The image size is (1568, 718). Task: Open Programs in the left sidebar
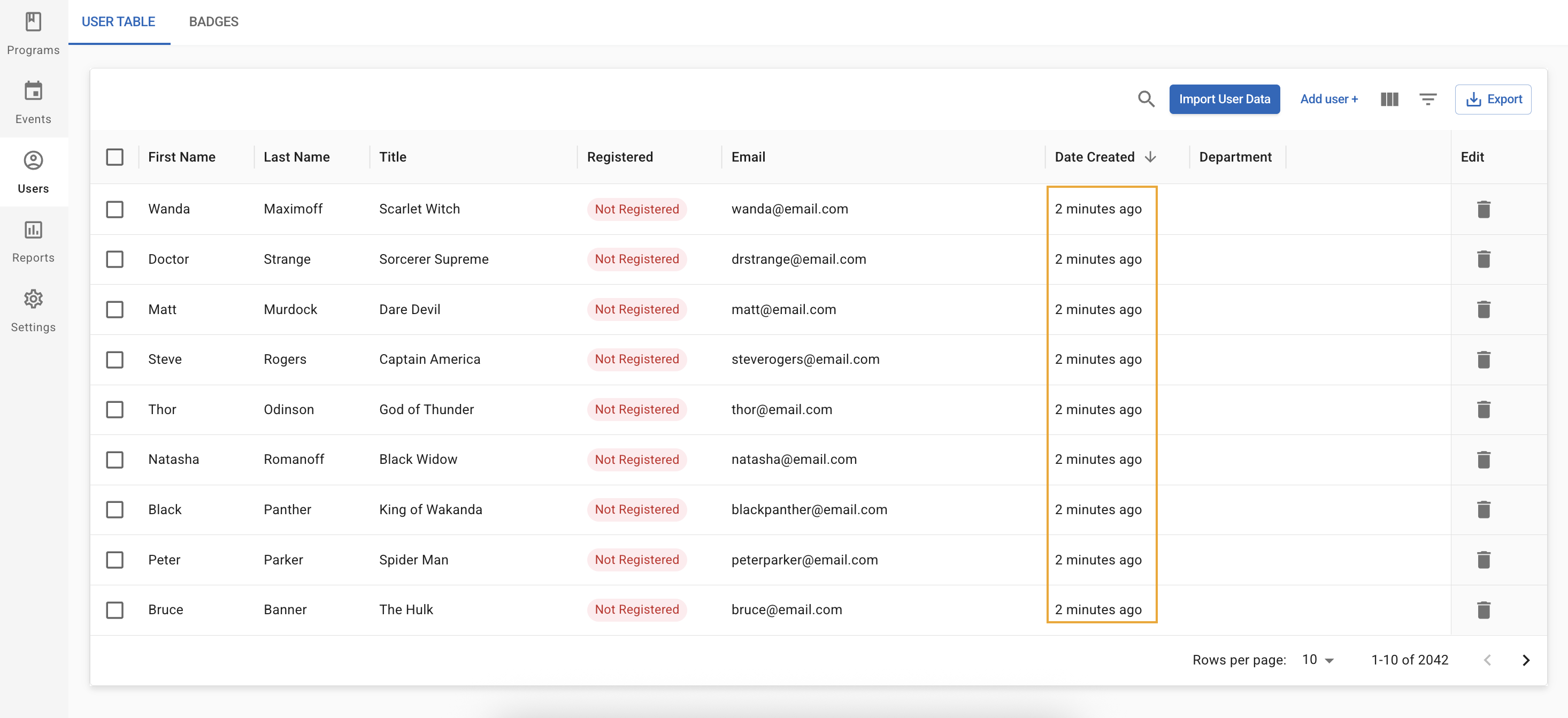click(x=34, y=34)
